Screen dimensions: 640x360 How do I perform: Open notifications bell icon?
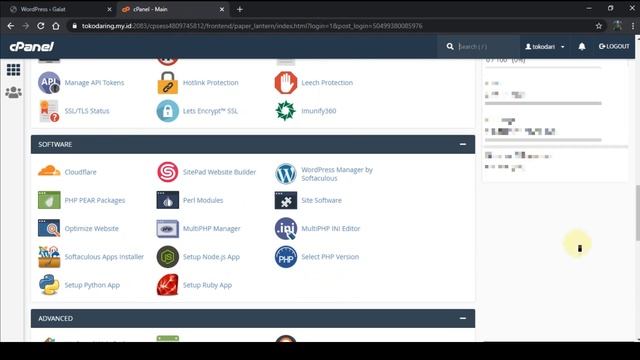pos(582,47)
